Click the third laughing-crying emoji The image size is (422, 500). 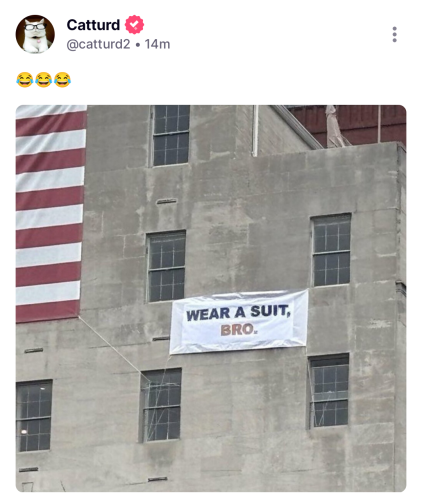[62, 80]
